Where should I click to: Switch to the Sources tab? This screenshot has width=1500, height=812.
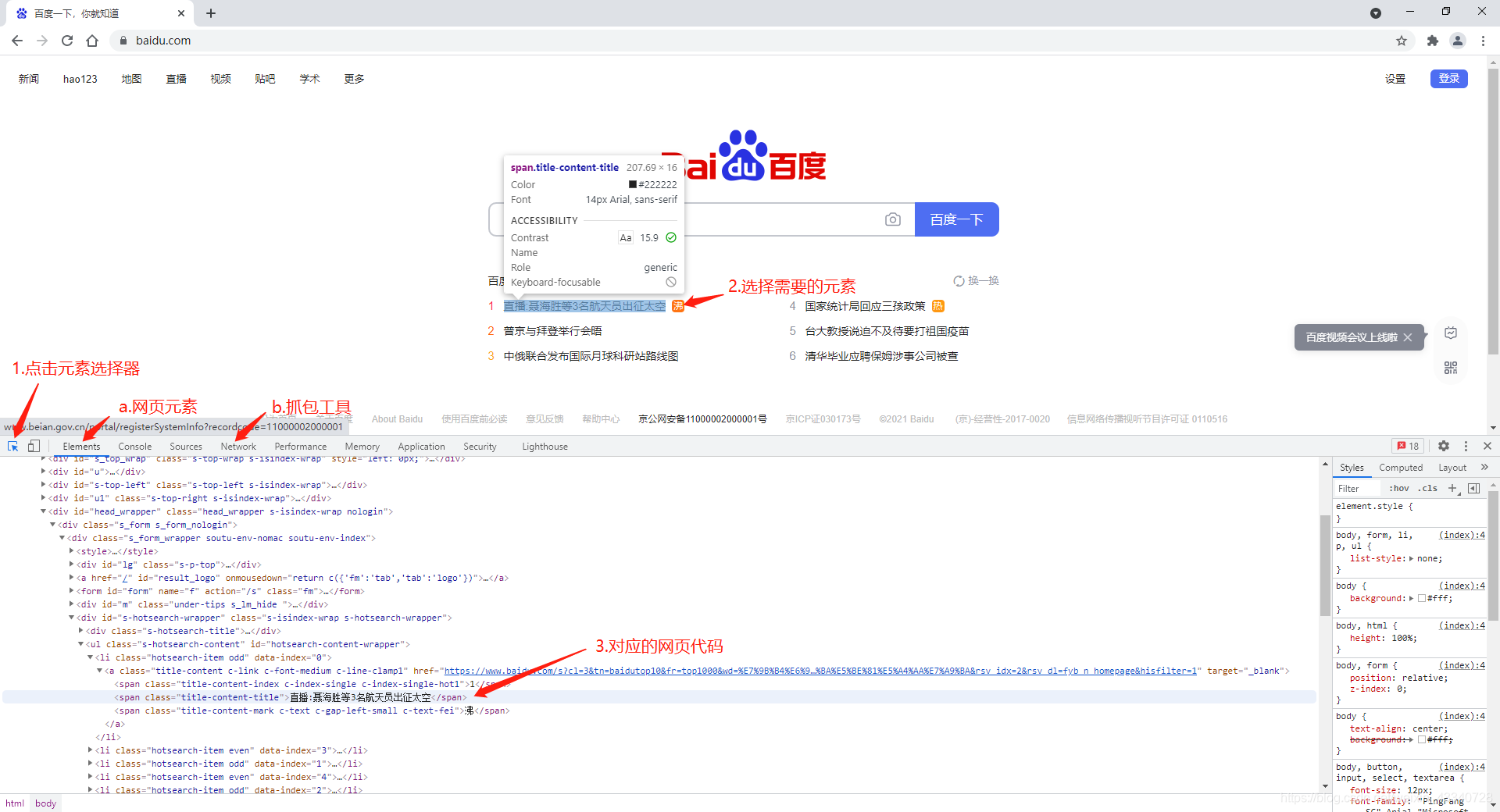pyautogui.click(x=186, y=447)
